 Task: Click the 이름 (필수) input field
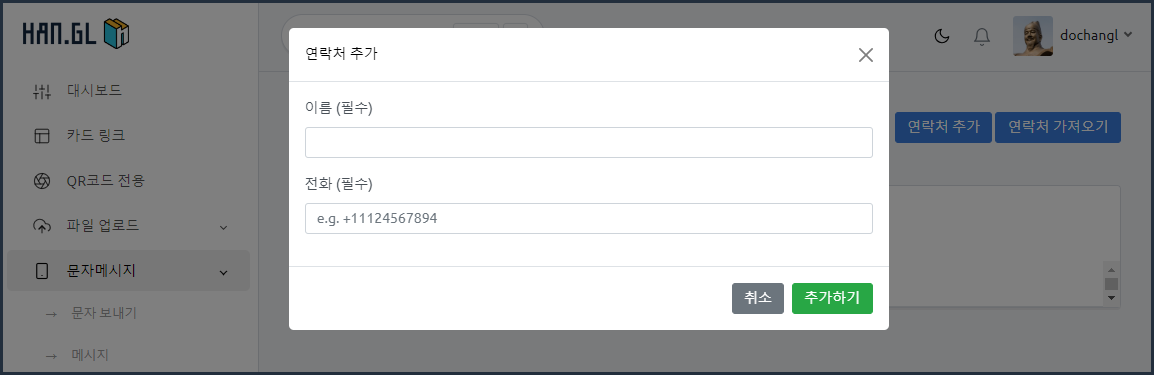tap(589, 143)
